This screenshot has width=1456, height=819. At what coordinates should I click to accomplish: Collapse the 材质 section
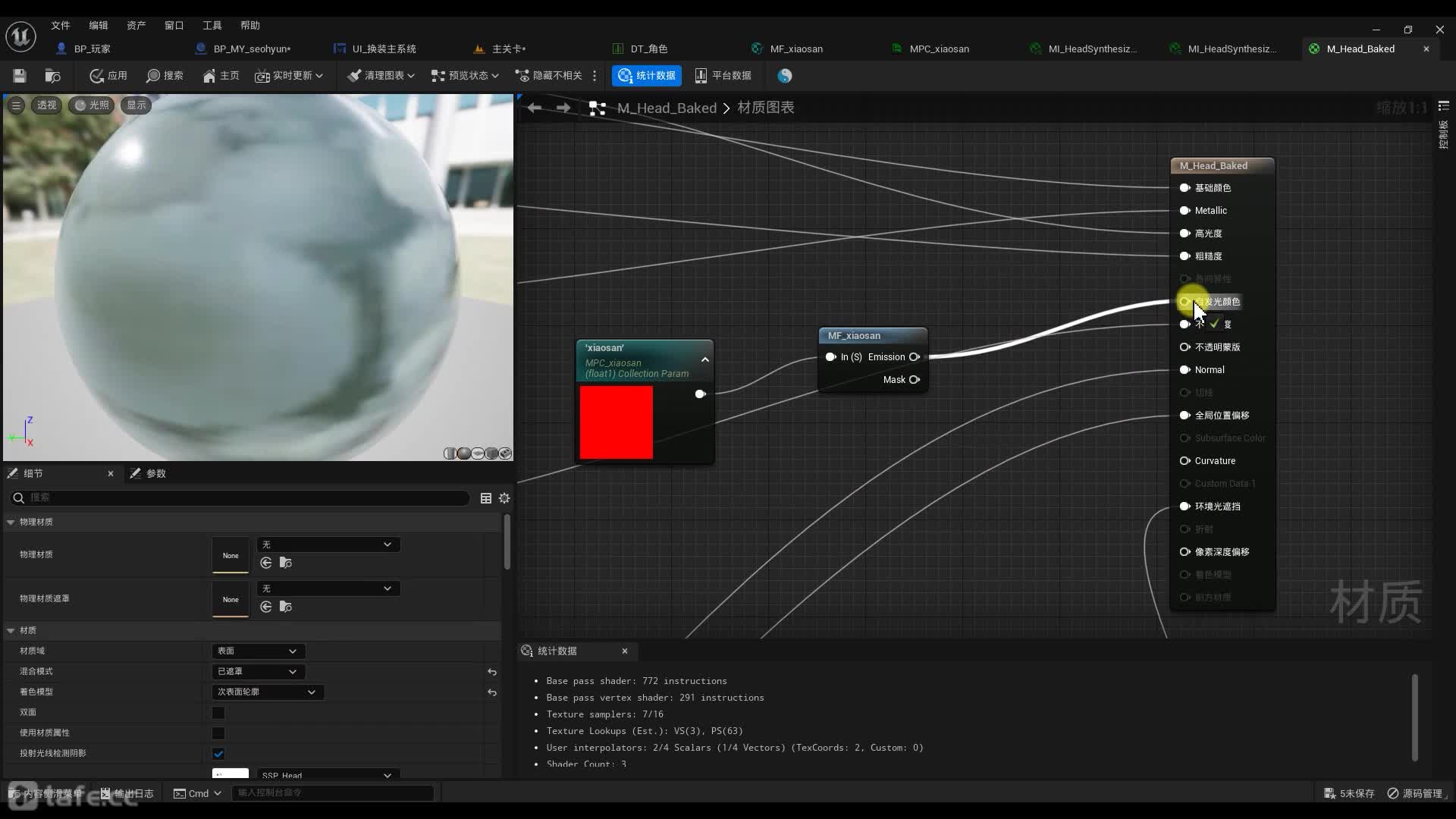click(x=11, y=631)
